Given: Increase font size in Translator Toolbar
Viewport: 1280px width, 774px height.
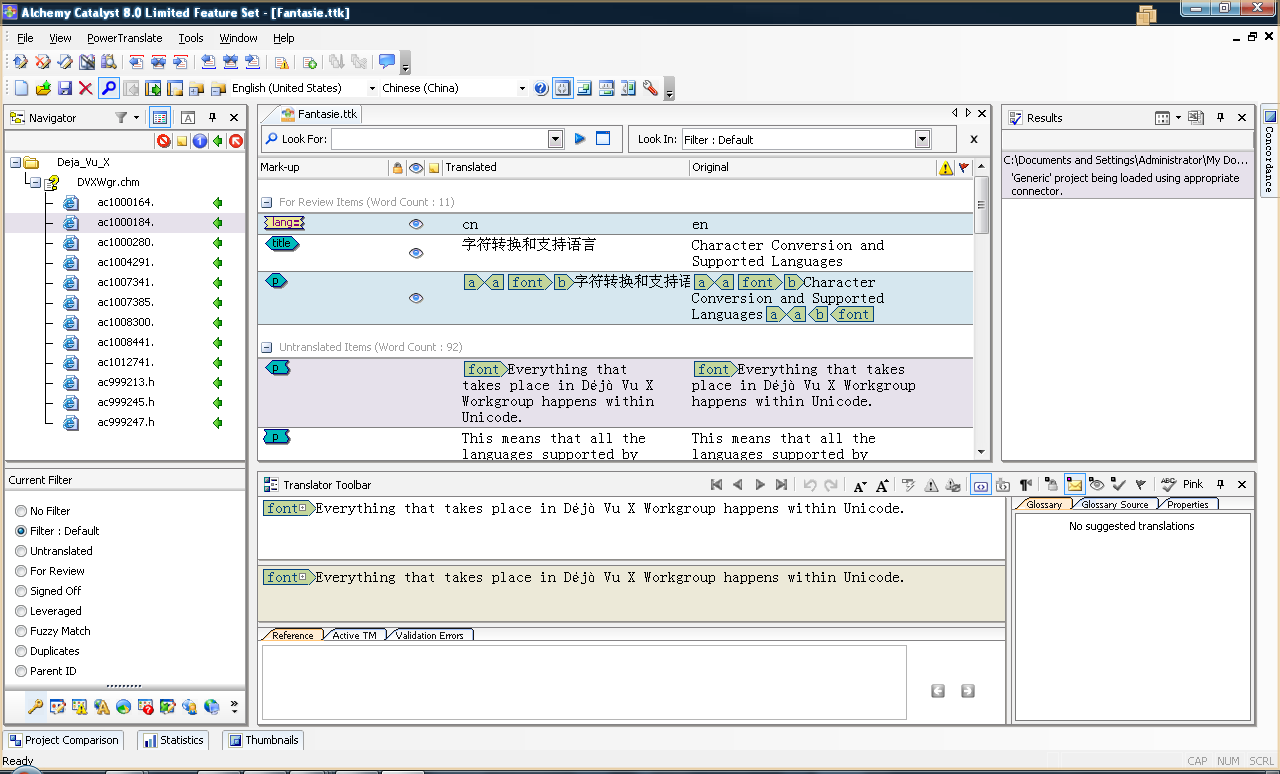Looking at the screenshot, I should tap(882, 485).
